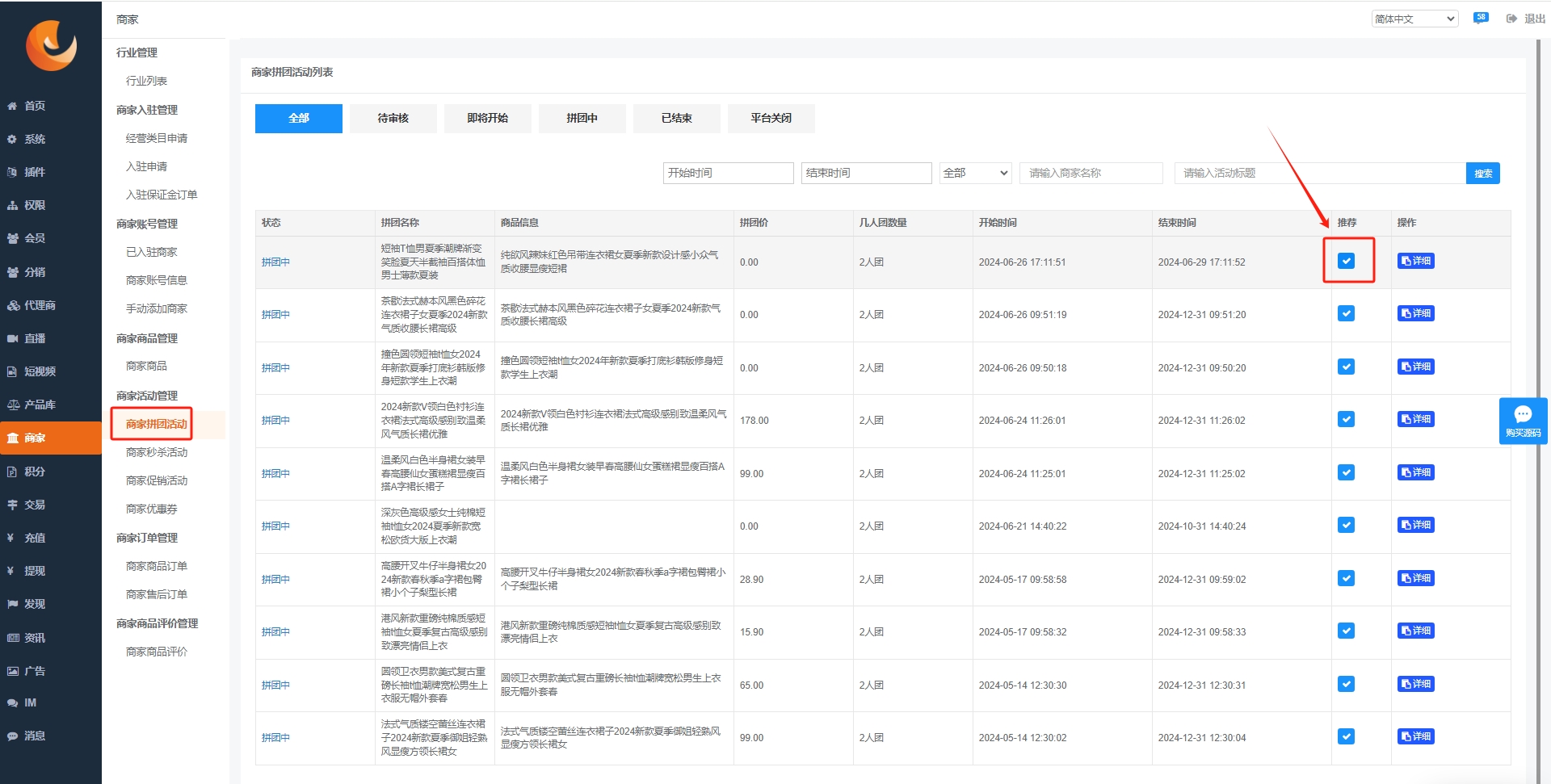Toggle 推荐 checkbox for the 28.90 group row
1551x784 pixels.
[x=1346, y=578]
